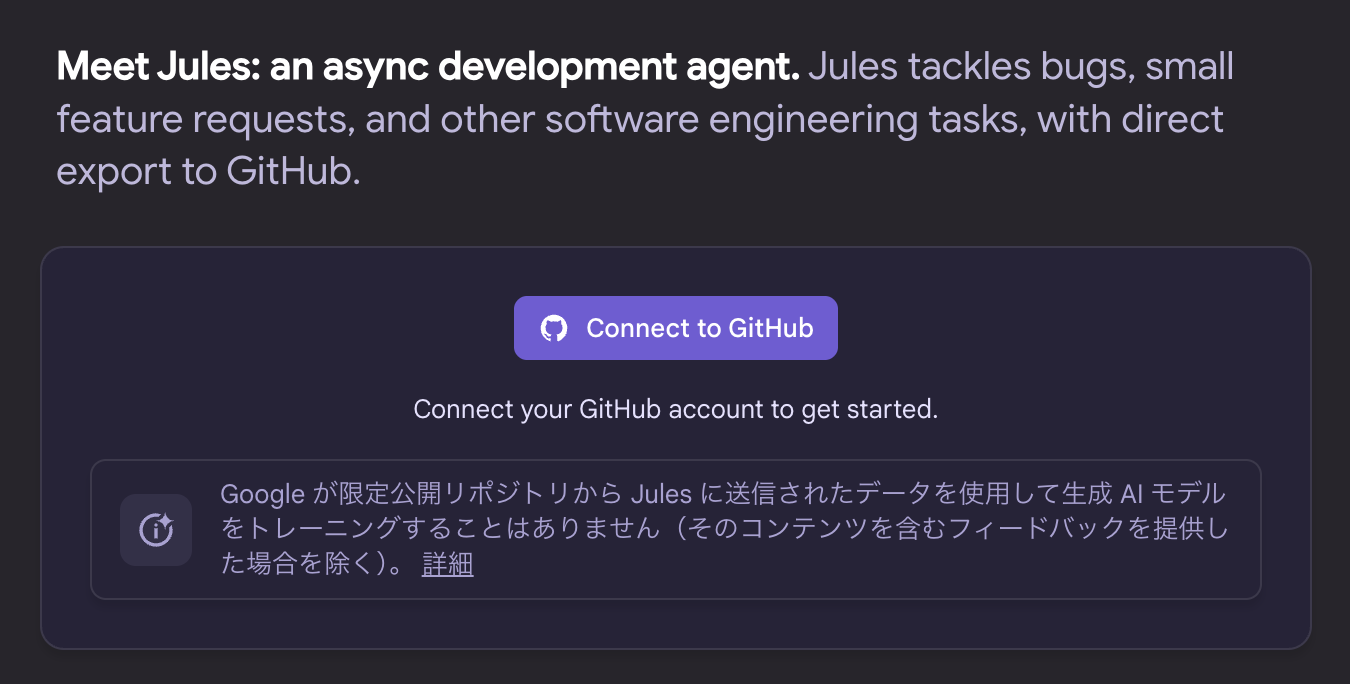Click "Connect your GitHub account to get started"
Viewport: 1350px width, 684px height.
pos(676,409)
